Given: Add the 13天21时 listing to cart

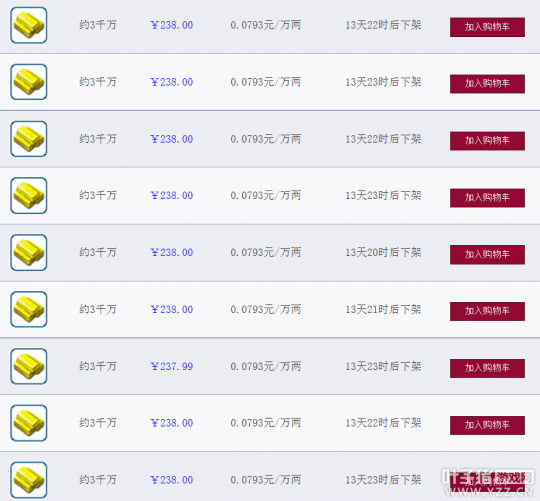Looking at the screenshot, I should (x=487, y=311).
